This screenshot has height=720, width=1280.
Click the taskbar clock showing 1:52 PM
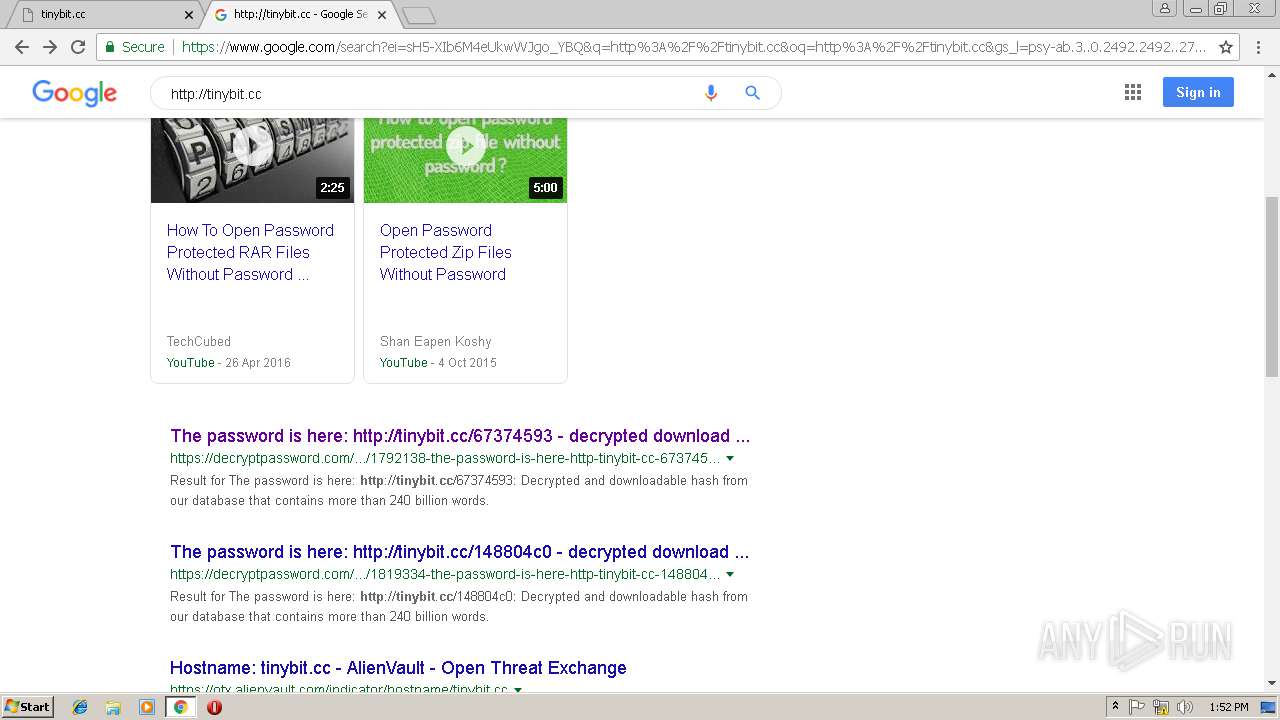pyautogui.click(x=1228, y=707)
